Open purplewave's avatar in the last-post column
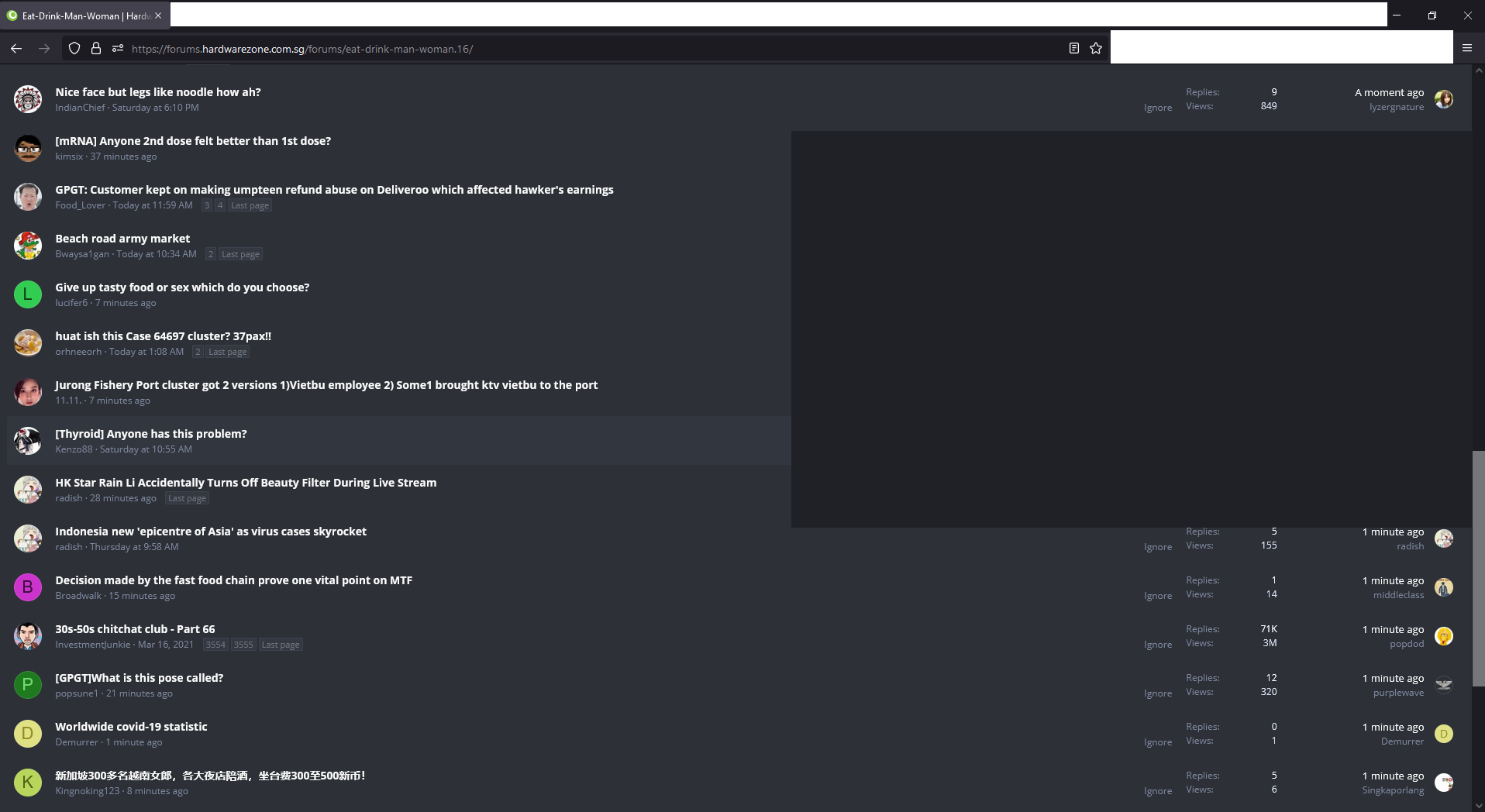This screenshot has width=1485, height=812. tap(1444, 685)
